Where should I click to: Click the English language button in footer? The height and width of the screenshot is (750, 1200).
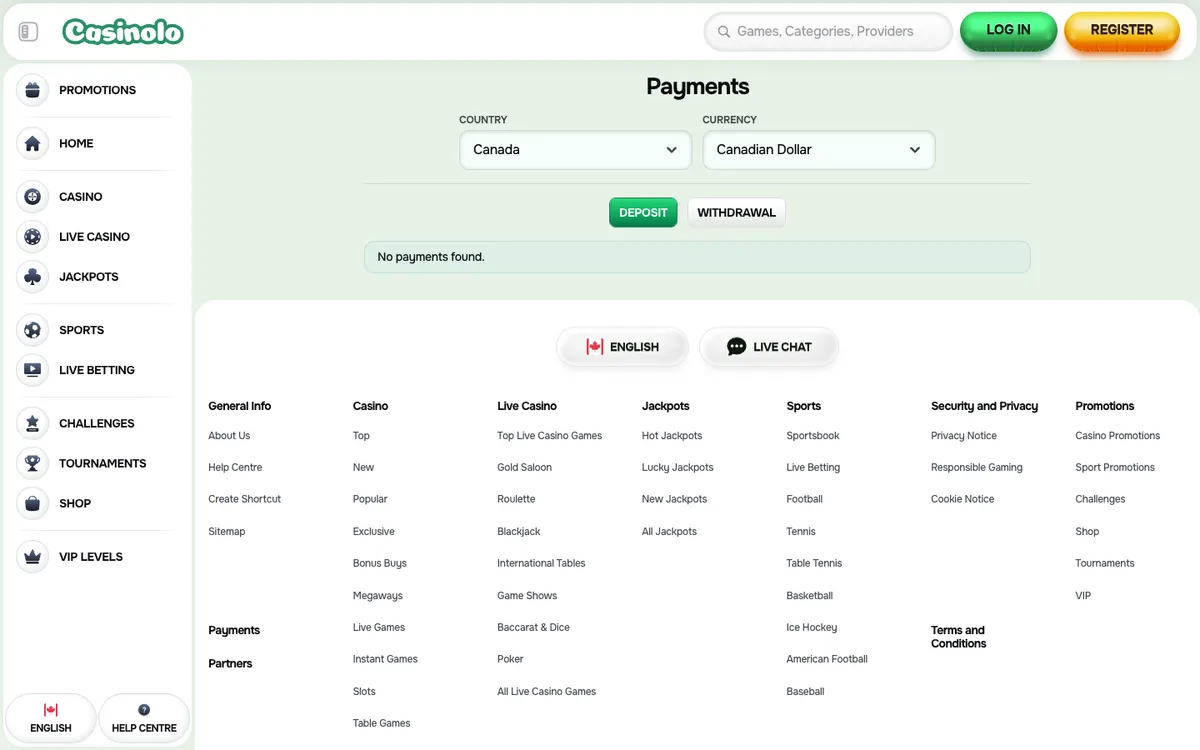click(622, 347)
